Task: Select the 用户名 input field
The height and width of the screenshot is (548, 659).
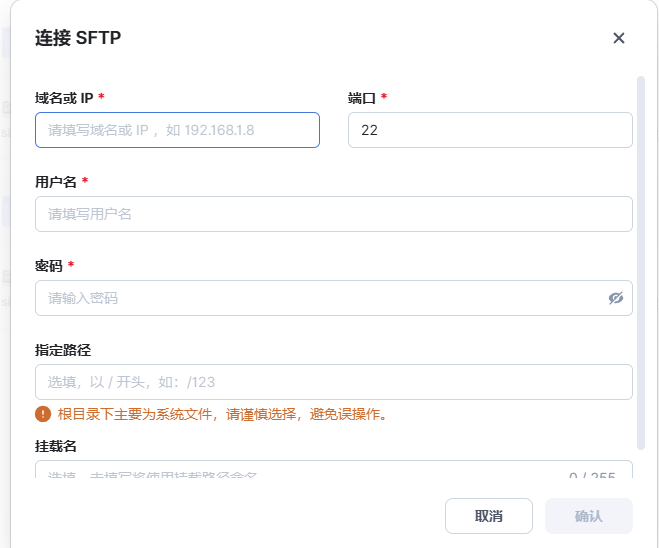Action: (x=333, y=214)
